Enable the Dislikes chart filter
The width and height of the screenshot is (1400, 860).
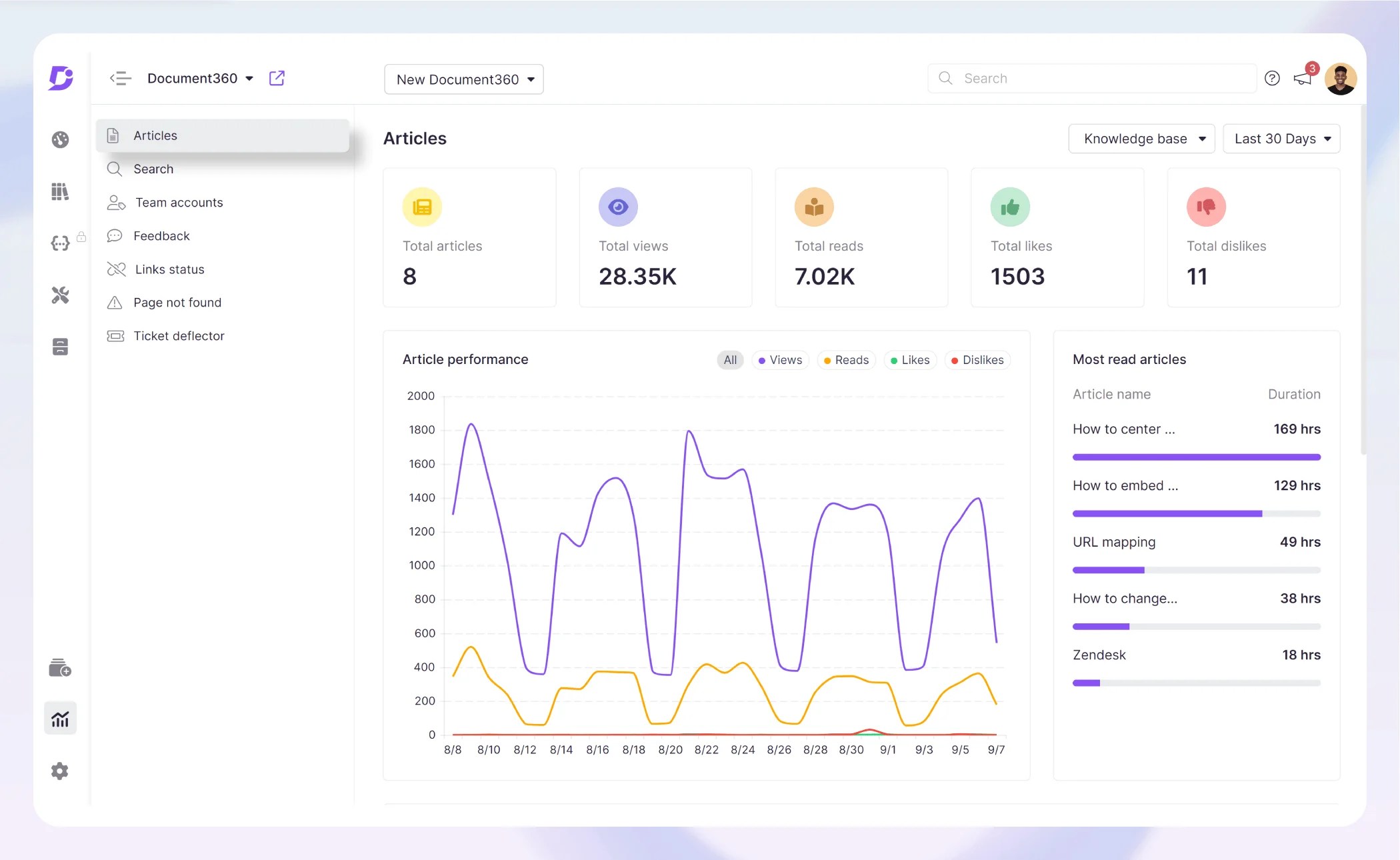click(x=977, y=360)
